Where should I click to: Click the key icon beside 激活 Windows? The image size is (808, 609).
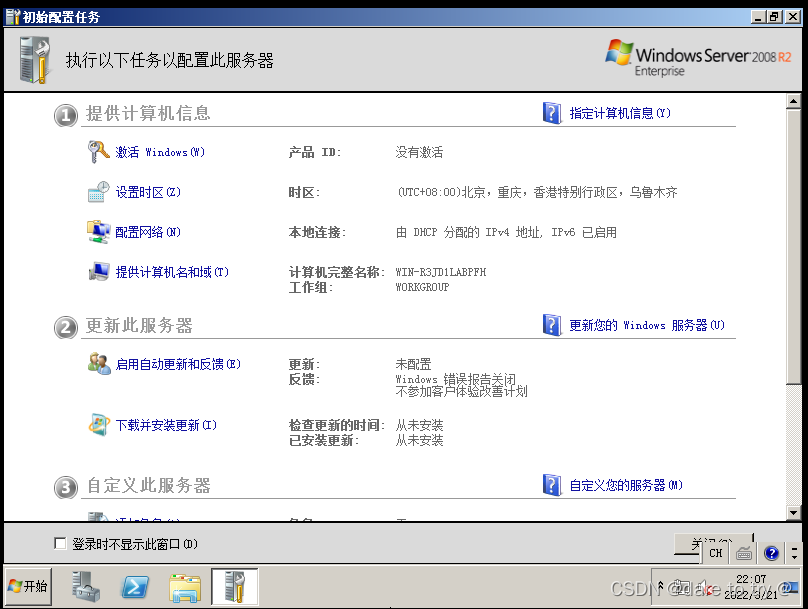(x=98, y=151)
